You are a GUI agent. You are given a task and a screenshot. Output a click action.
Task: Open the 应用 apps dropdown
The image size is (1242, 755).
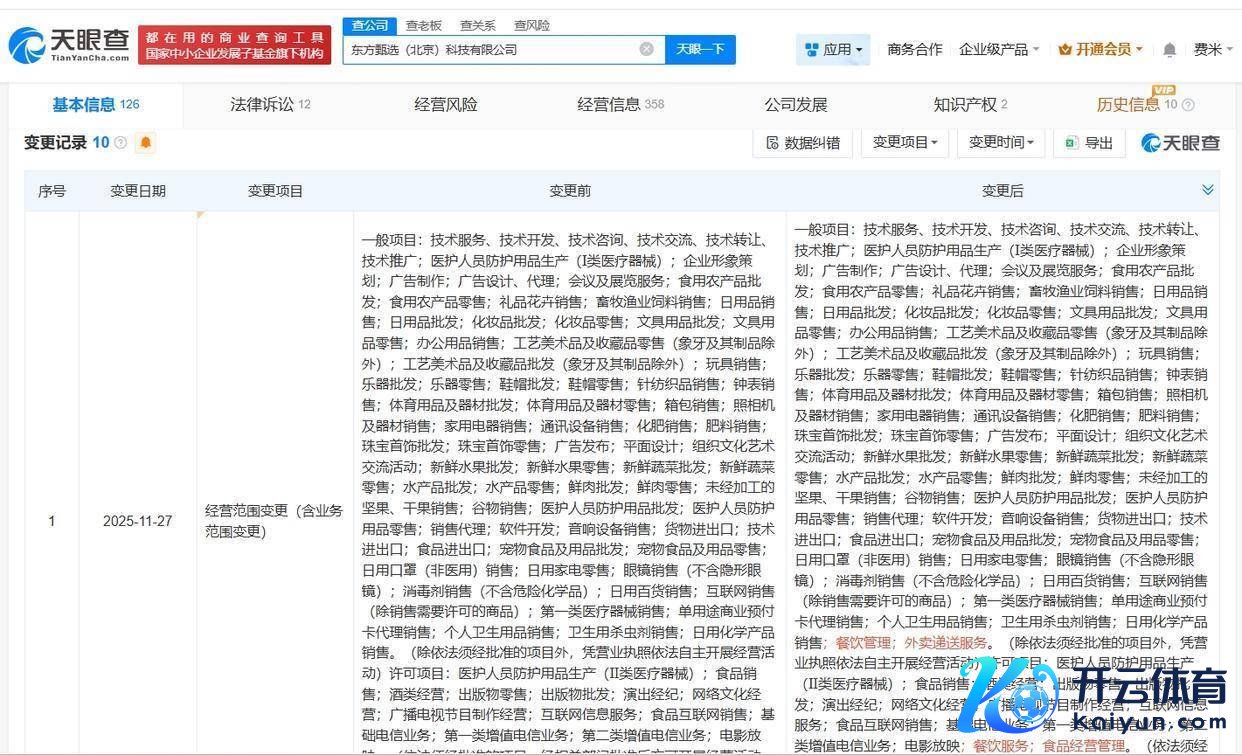pyautogui.click(x=833, y=49)
